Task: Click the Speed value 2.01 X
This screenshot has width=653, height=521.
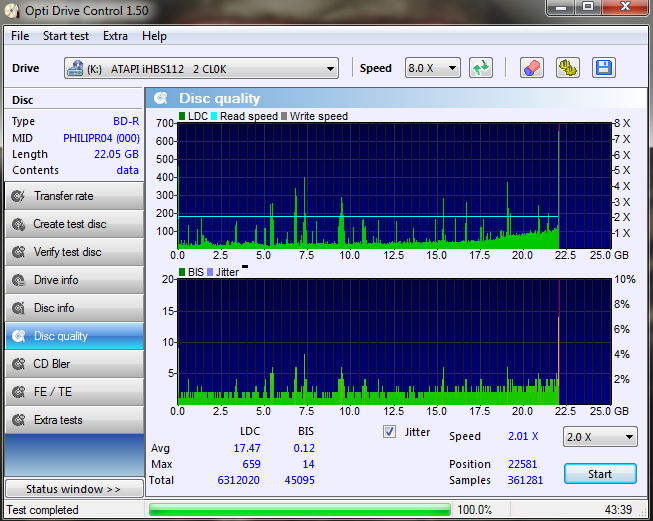Action: [x=523, y=436]
